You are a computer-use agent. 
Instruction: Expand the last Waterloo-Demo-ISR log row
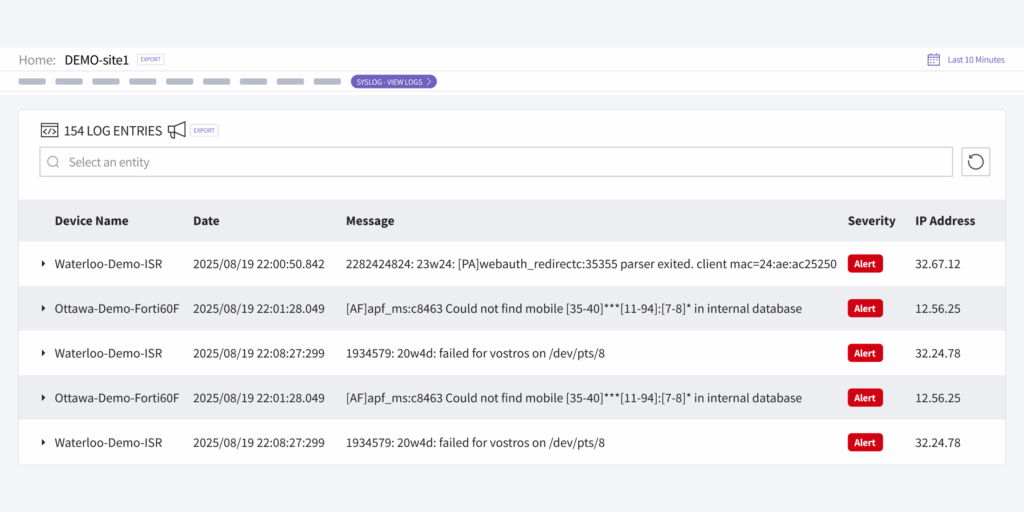click(43, 443)
